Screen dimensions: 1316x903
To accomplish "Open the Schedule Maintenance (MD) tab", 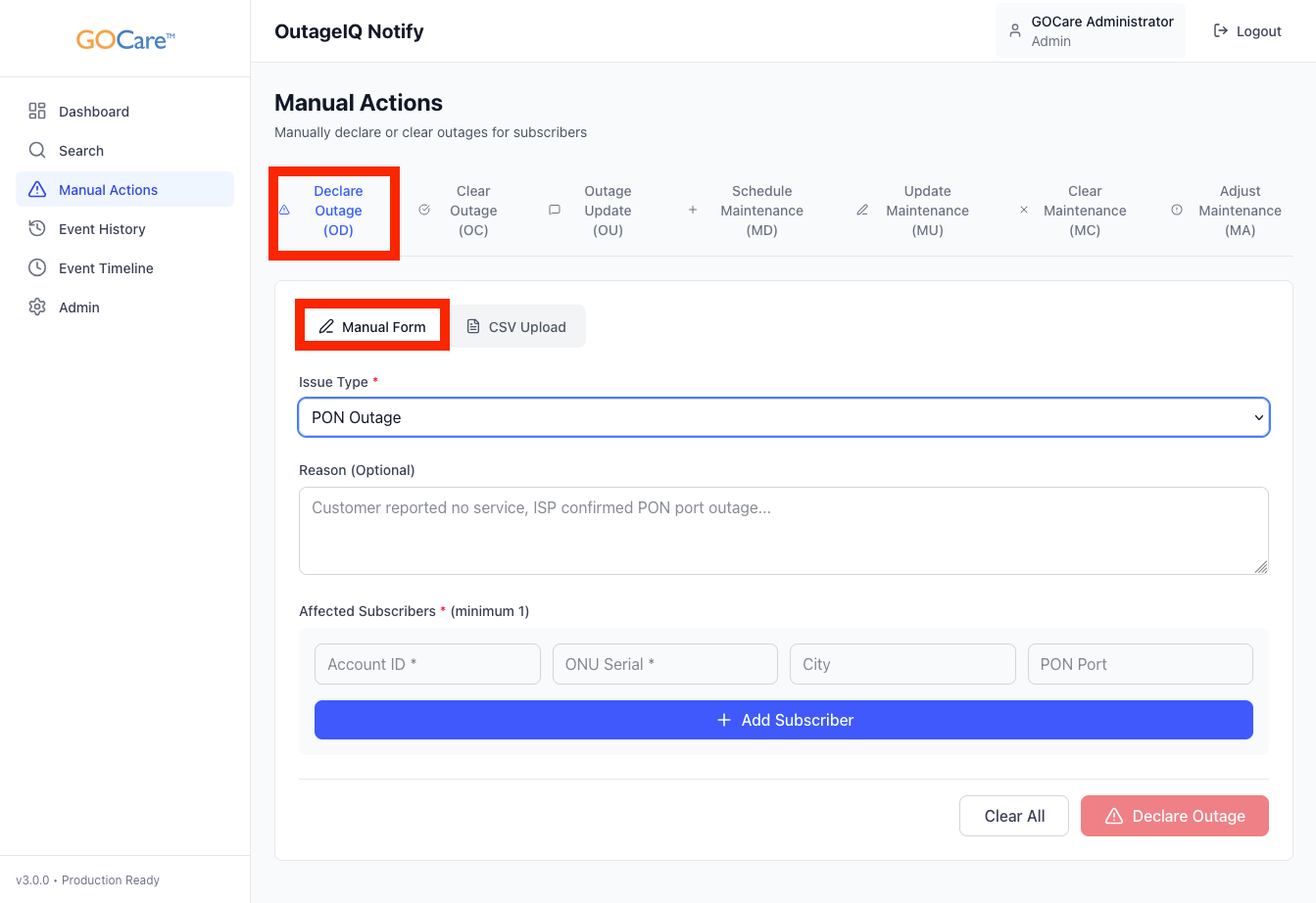I will pos(760,211).
